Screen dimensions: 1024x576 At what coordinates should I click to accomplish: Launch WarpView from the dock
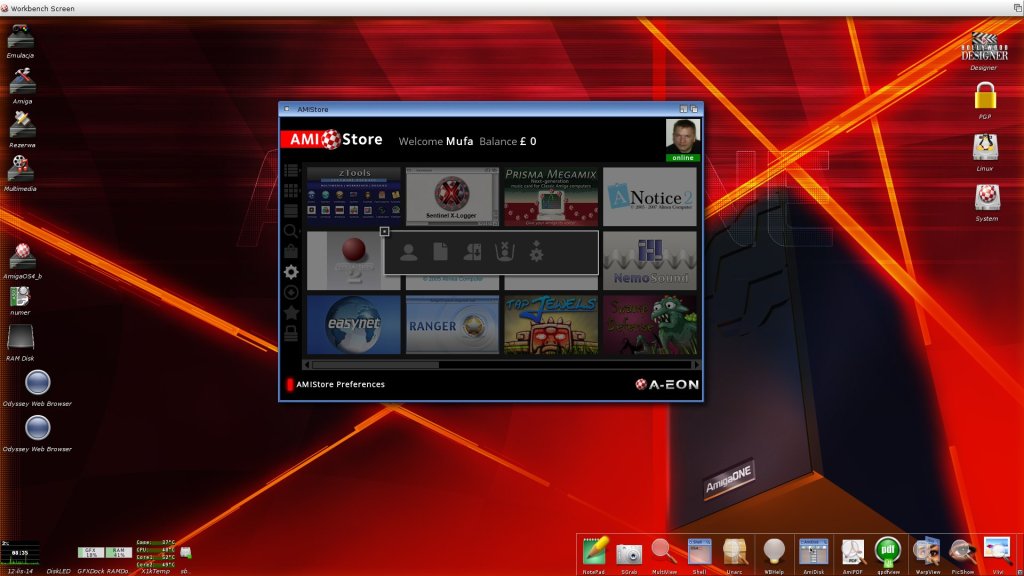[x=927, y=554]
